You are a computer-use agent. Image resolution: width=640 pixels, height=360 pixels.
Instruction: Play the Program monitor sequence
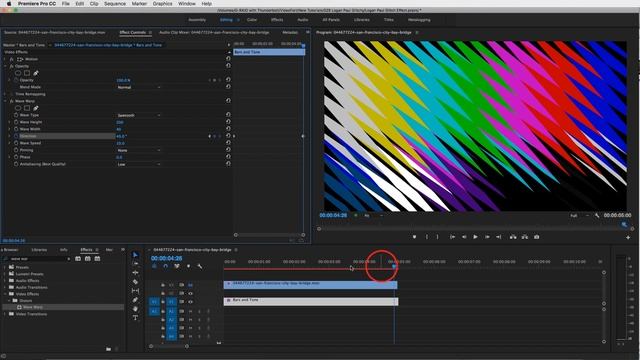point(476,237)
